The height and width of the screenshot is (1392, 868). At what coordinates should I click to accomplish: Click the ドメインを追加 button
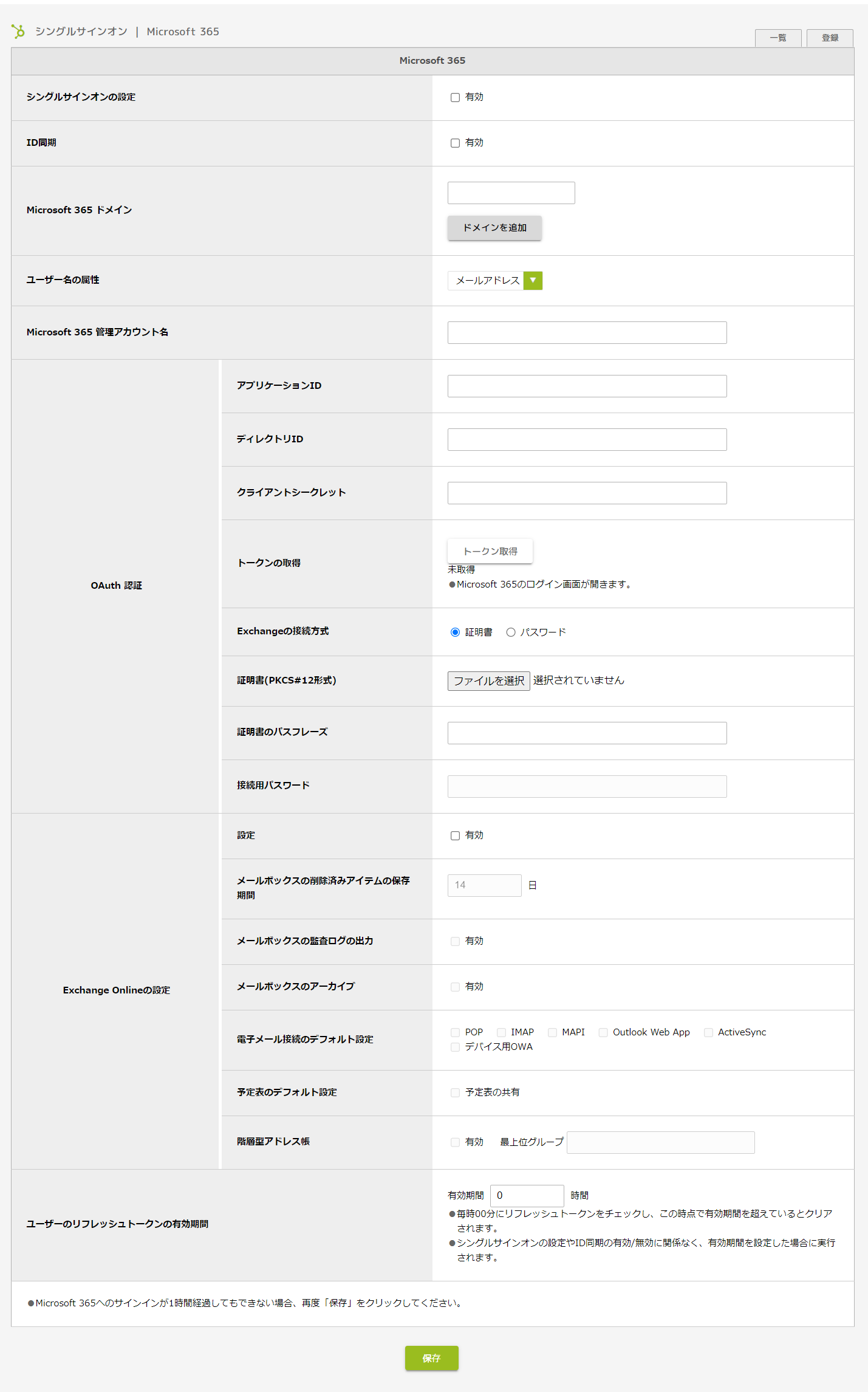click(x=494, y=228)
